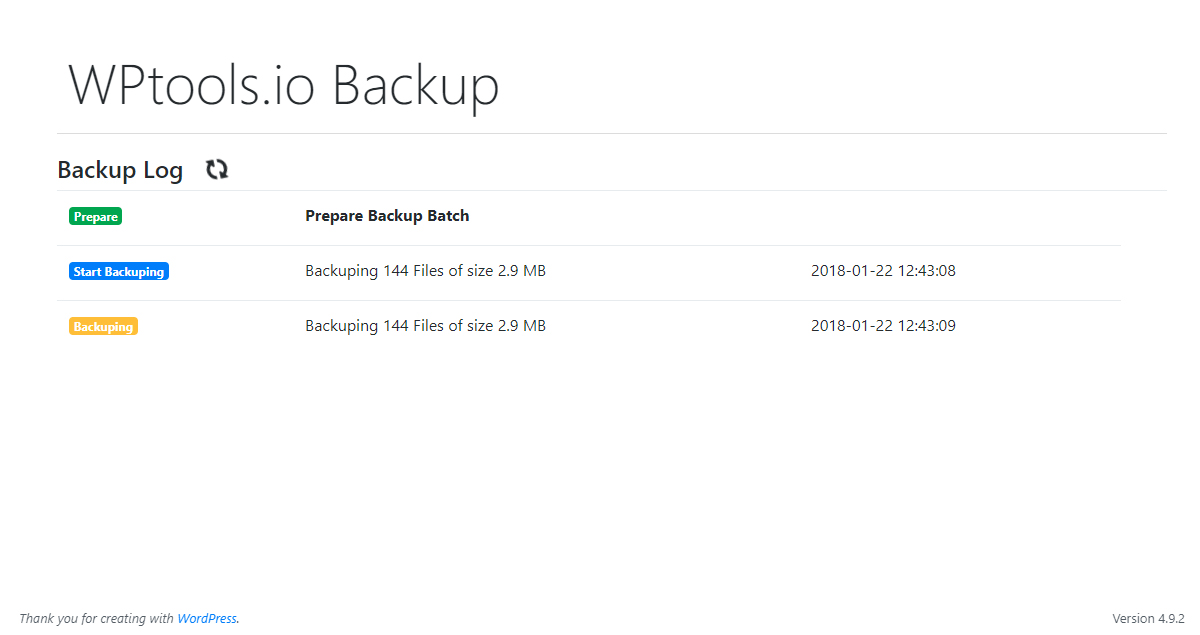Click the Backup Log heading
This screenshot has height=635, width=1200.
[x=120, y=170]
